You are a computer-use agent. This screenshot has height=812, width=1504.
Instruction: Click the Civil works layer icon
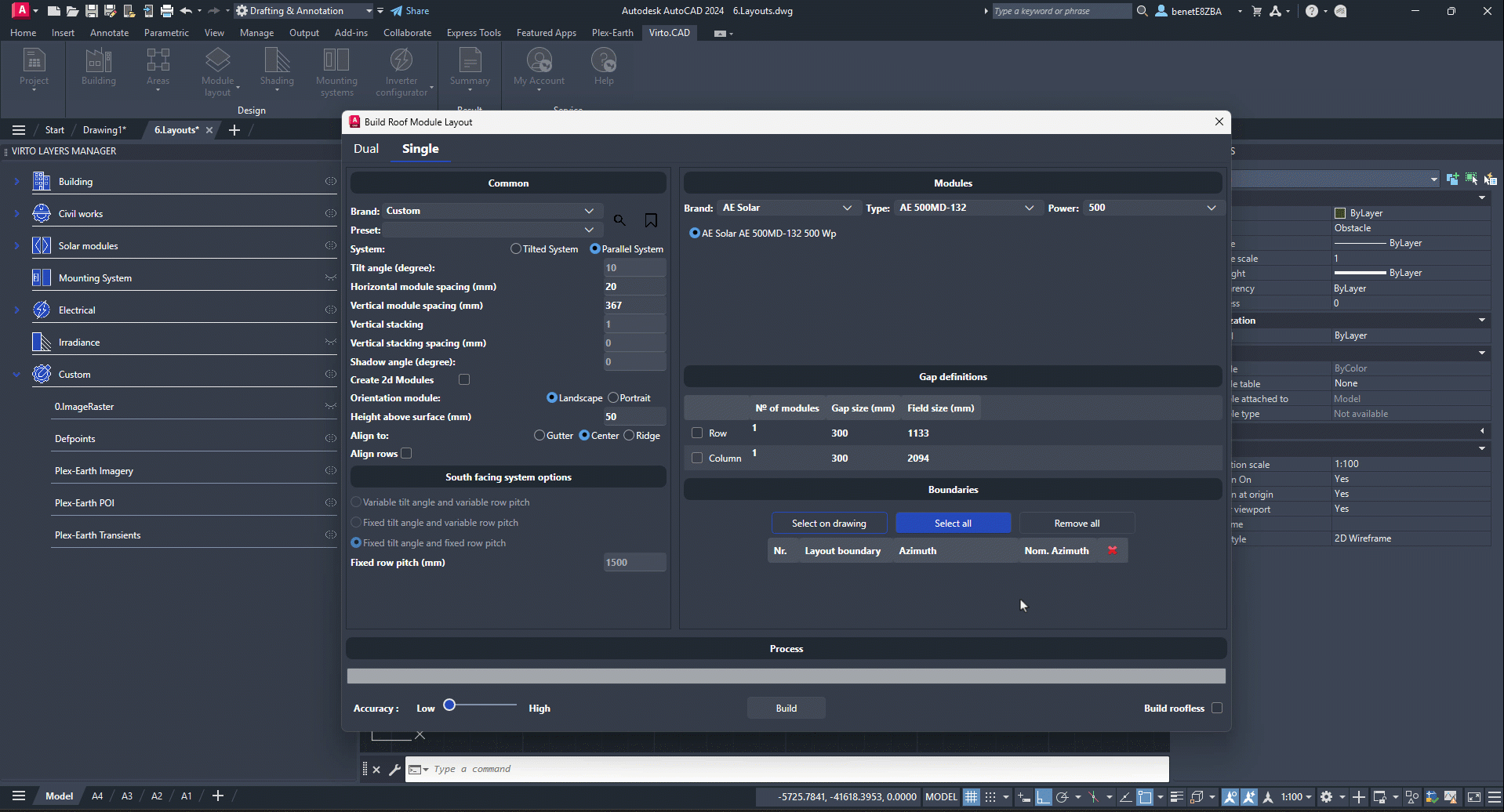coord(42,214)
